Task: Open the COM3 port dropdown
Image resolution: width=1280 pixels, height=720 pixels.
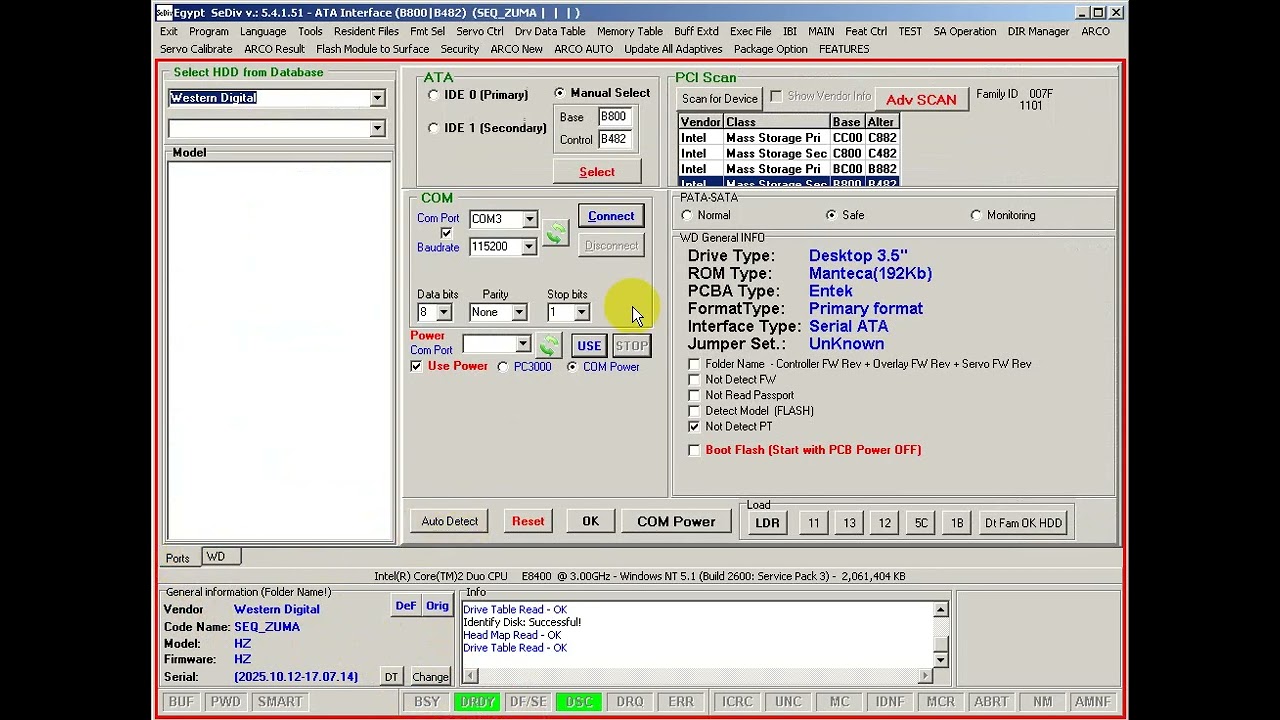Action: coord(529,219)
